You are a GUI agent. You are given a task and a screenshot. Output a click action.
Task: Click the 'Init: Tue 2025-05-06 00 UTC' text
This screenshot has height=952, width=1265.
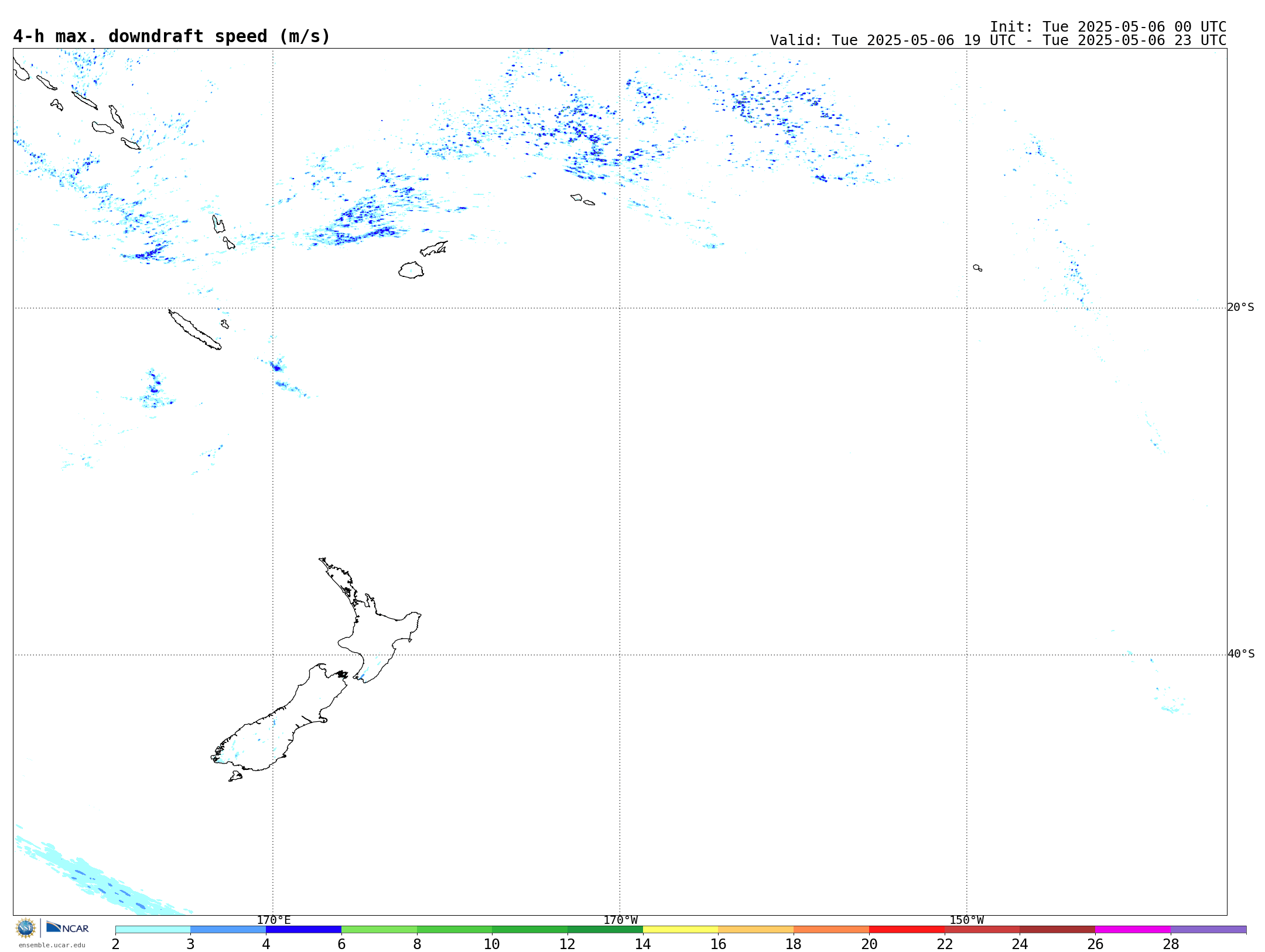1108,27
